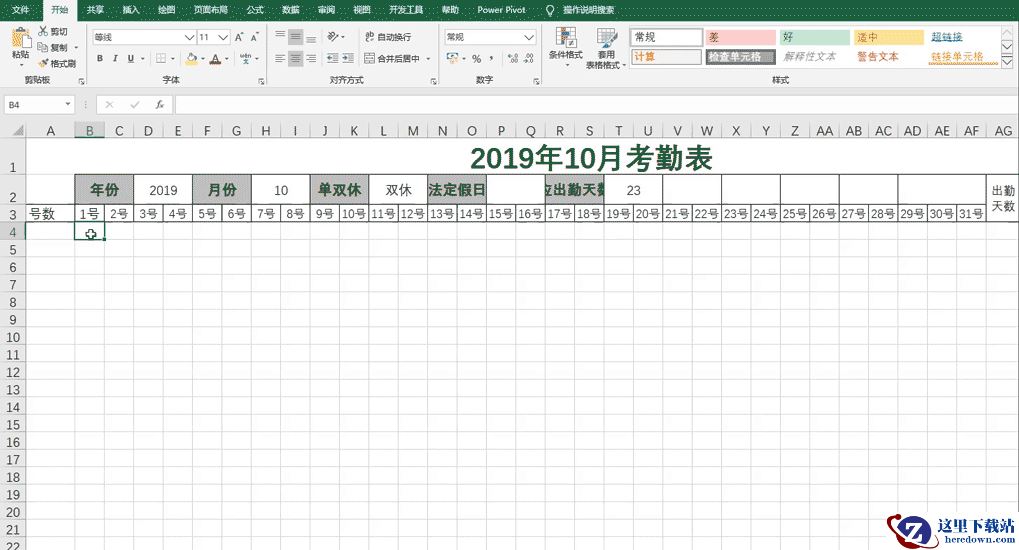Toggle middle vertical alignment
The height and width of the screenshot is (550, 1019).
[x=296, y=36]
